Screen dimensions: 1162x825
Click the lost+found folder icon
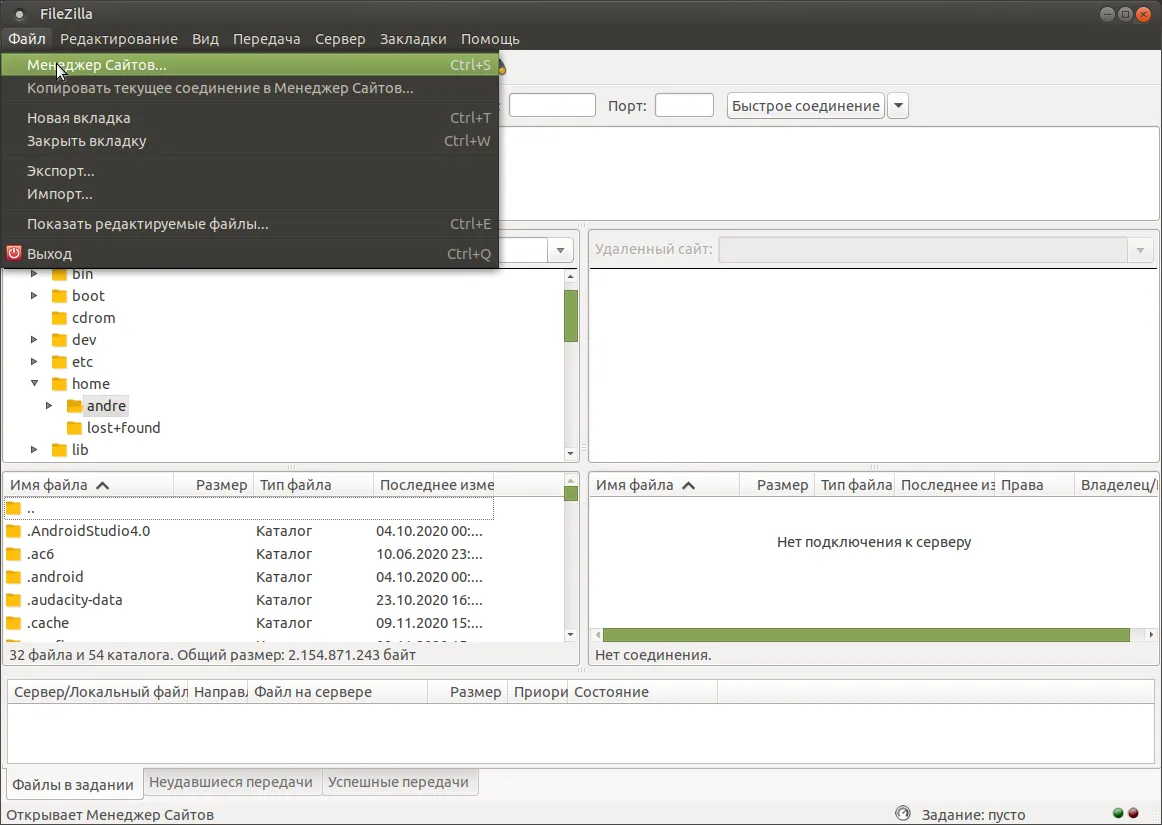pyautogui.click(x=74, y=428)
